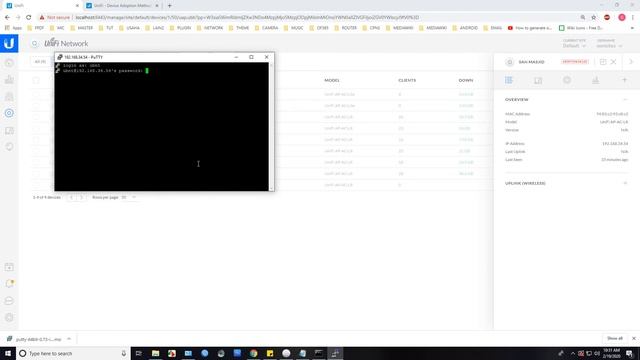Screen dimensions: 640x360
Task: Click Show all downloads
Action: pyautogui.click(x=615, y=338)
